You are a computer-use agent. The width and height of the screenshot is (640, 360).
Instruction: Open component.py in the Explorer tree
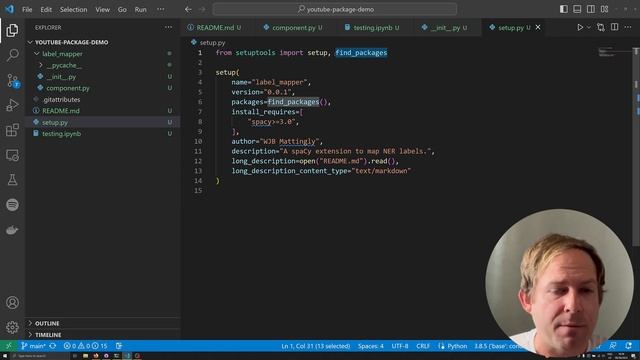[x=68, y=88]
